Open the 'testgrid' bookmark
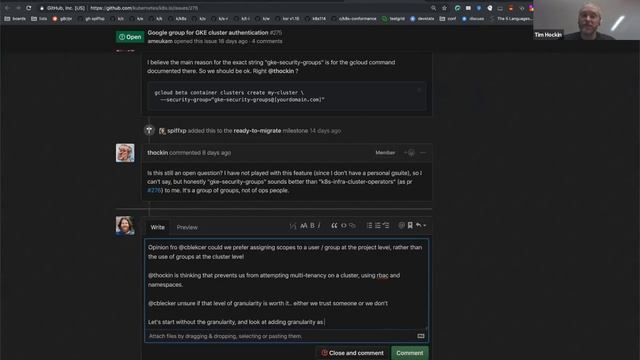Screen dimensions: 640x360 pos(393,18)
